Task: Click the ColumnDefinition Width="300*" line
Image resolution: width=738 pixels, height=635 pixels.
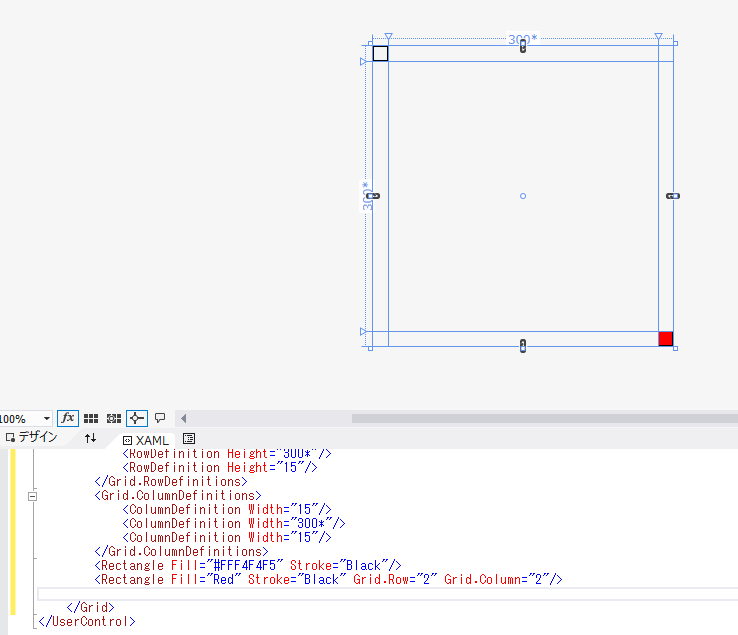Action: 234,523
